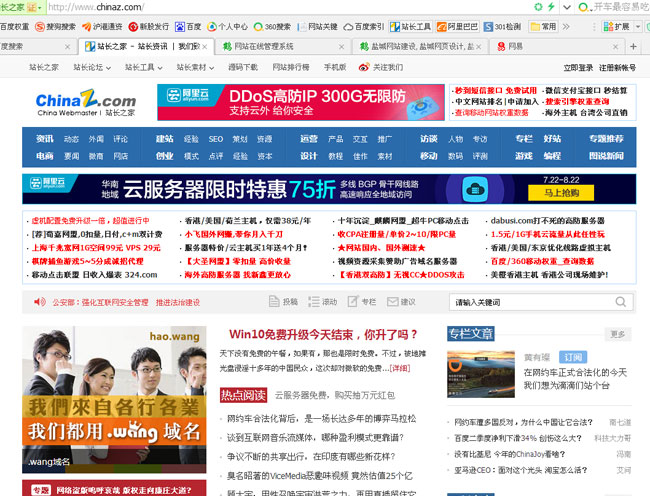Open the Baidu paw bookmark
The width and height of the screenshot is (650, 496).
[x=188, y=27]
